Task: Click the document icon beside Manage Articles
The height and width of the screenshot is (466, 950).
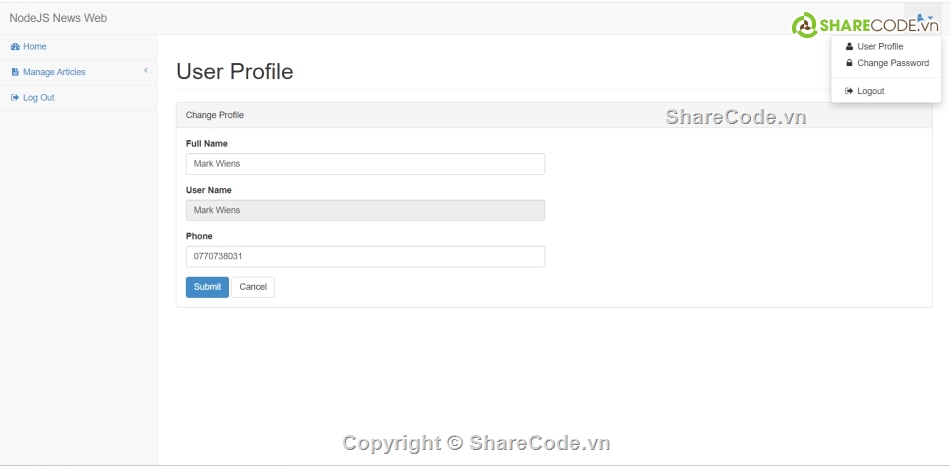Action: tap(15, 72)
